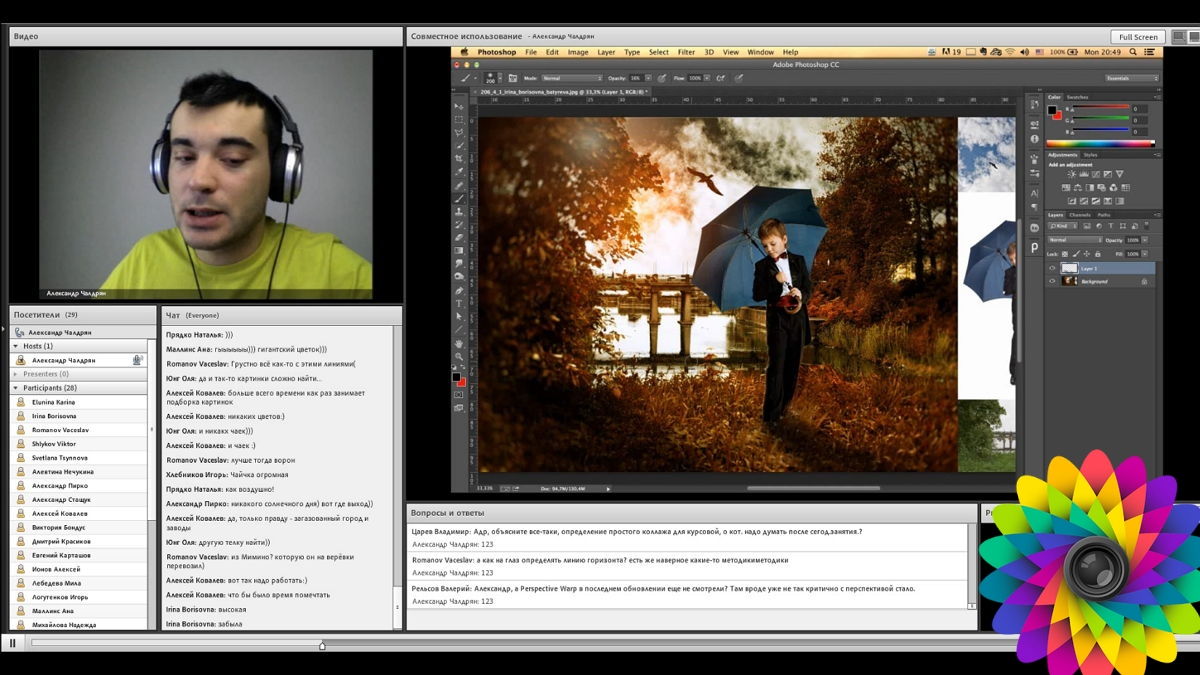Toggle visibility of the Background layer
1200x675 pixels.
(x=1052, y=282)
